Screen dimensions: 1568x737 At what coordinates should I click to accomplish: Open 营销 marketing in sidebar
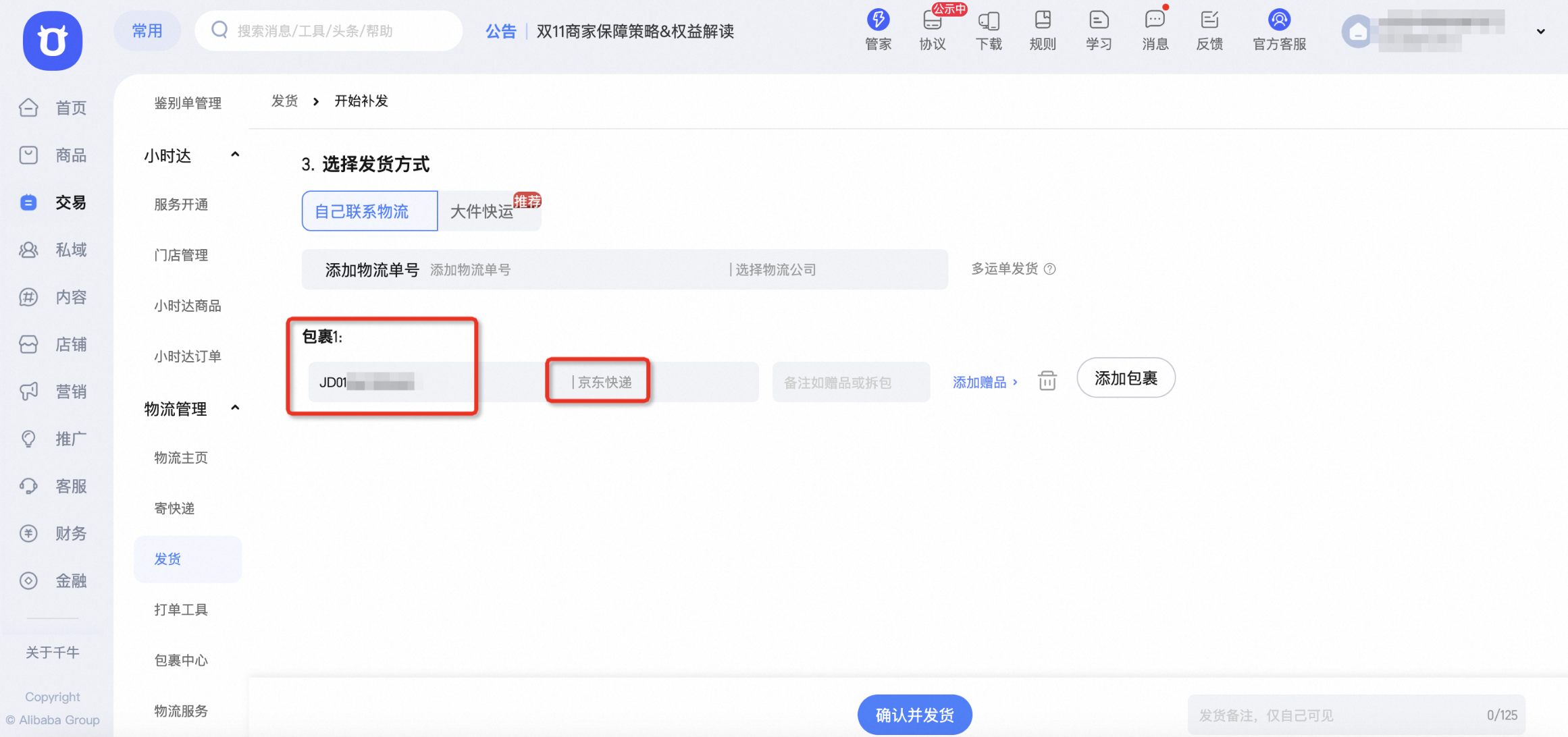[x=53, y=391]
